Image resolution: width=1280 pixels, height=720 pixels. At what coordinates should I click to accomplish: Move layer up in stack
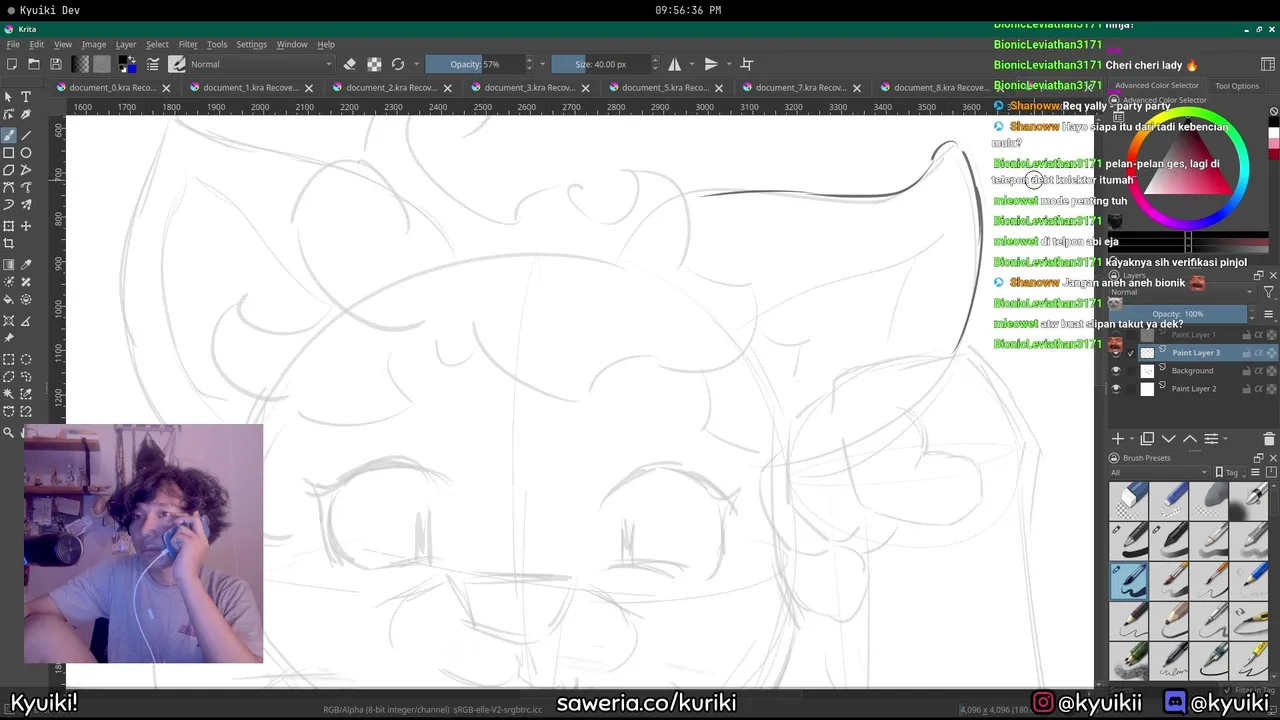click(1189, 439)
